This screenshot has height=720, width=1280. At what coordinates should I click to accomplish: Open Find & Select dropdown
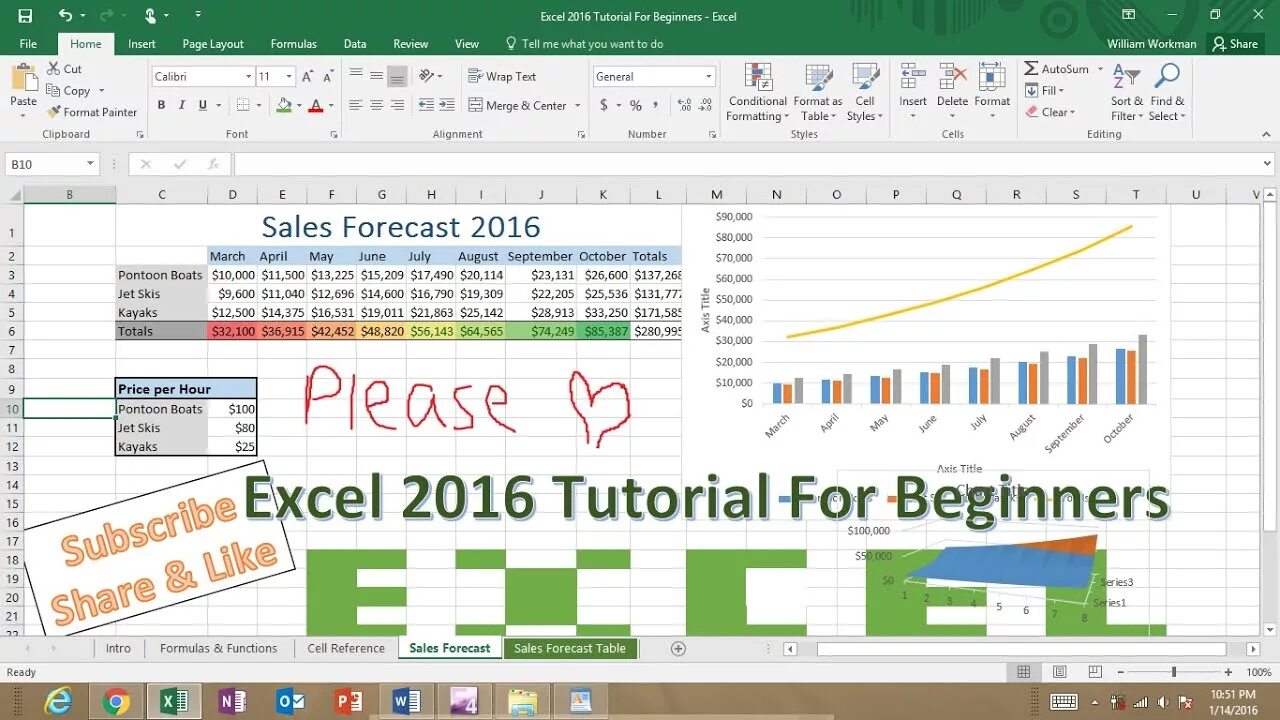(x=1167, y=92)
